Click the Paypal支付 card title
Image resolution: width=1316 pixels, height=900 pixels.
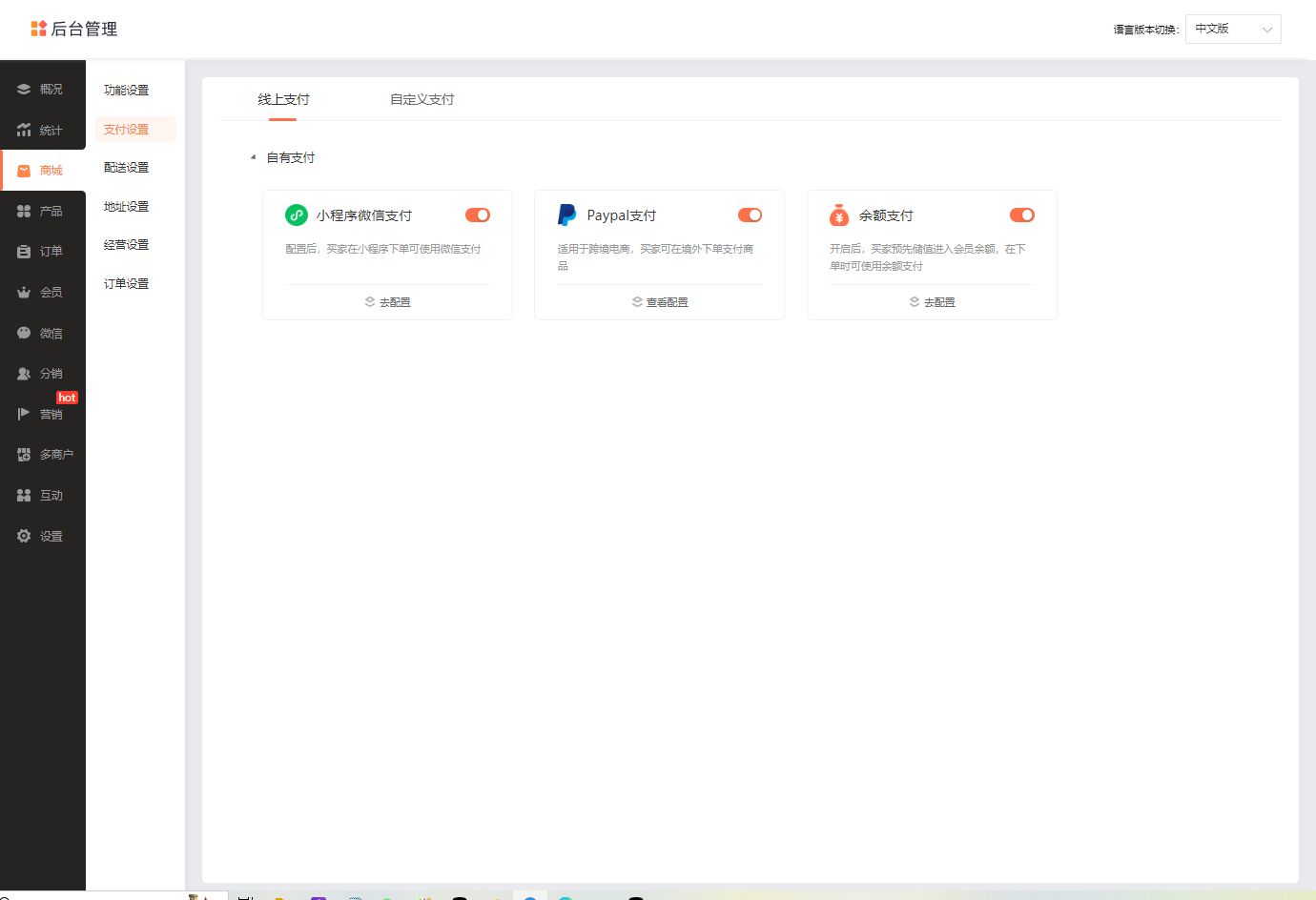tap(622, 215)
